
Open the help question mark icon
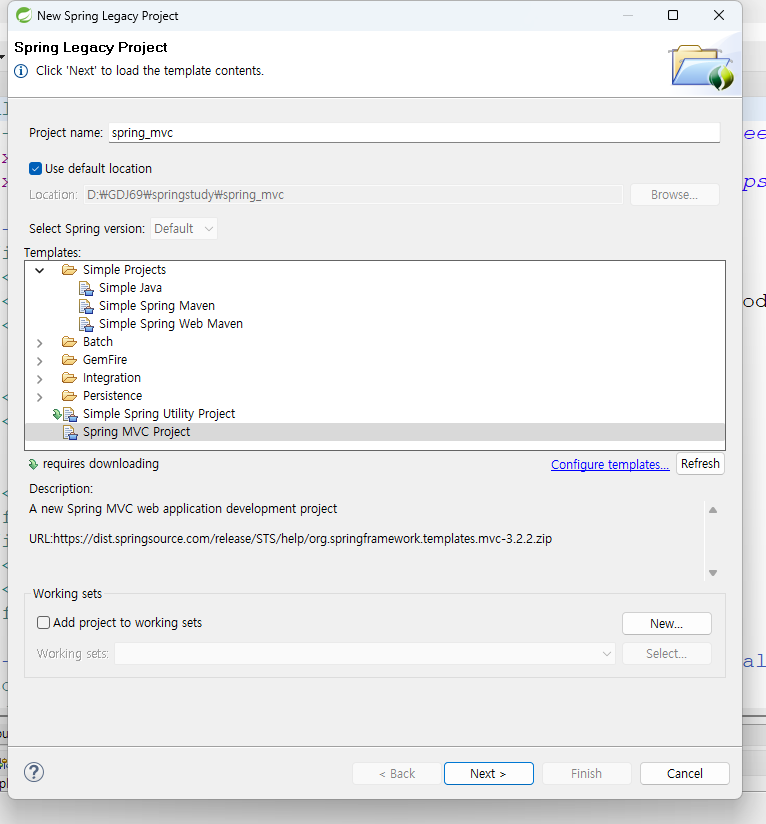[x=34, y=772]
